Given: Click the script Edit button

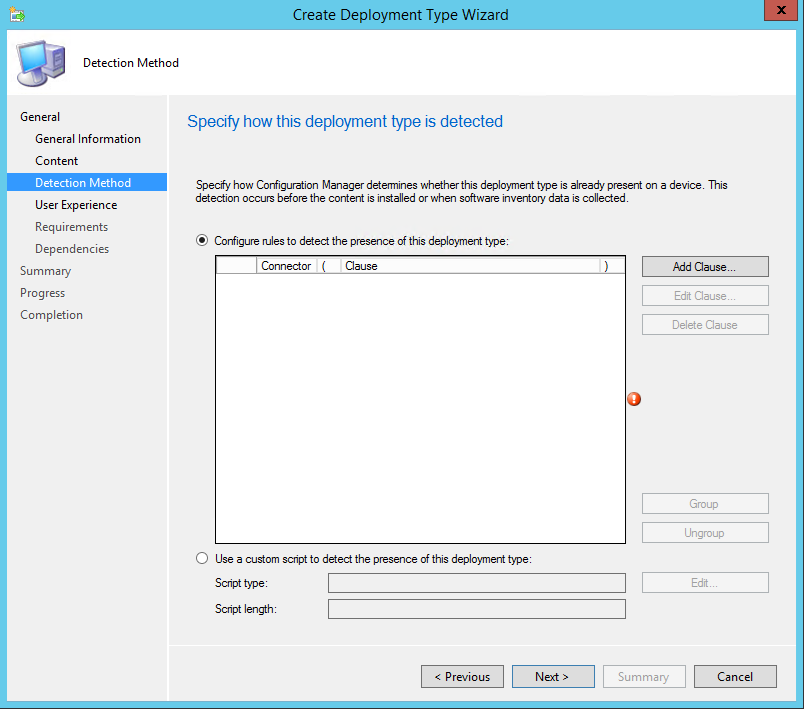Looking at the screenshot, I should point(705,582).
